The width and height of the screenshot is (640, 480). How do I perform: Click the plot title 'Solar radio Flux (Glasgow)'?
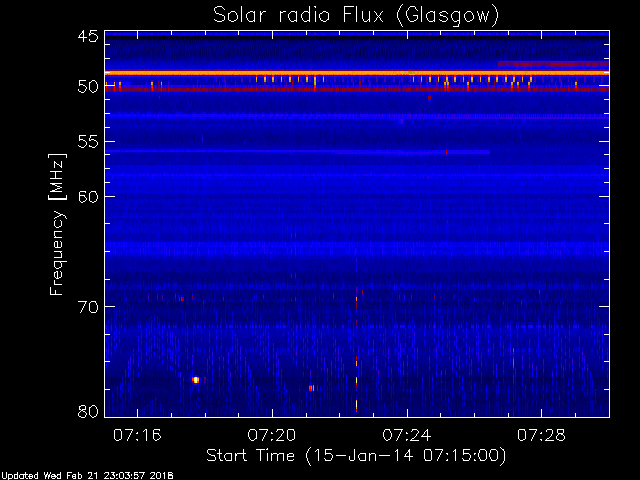356,16
